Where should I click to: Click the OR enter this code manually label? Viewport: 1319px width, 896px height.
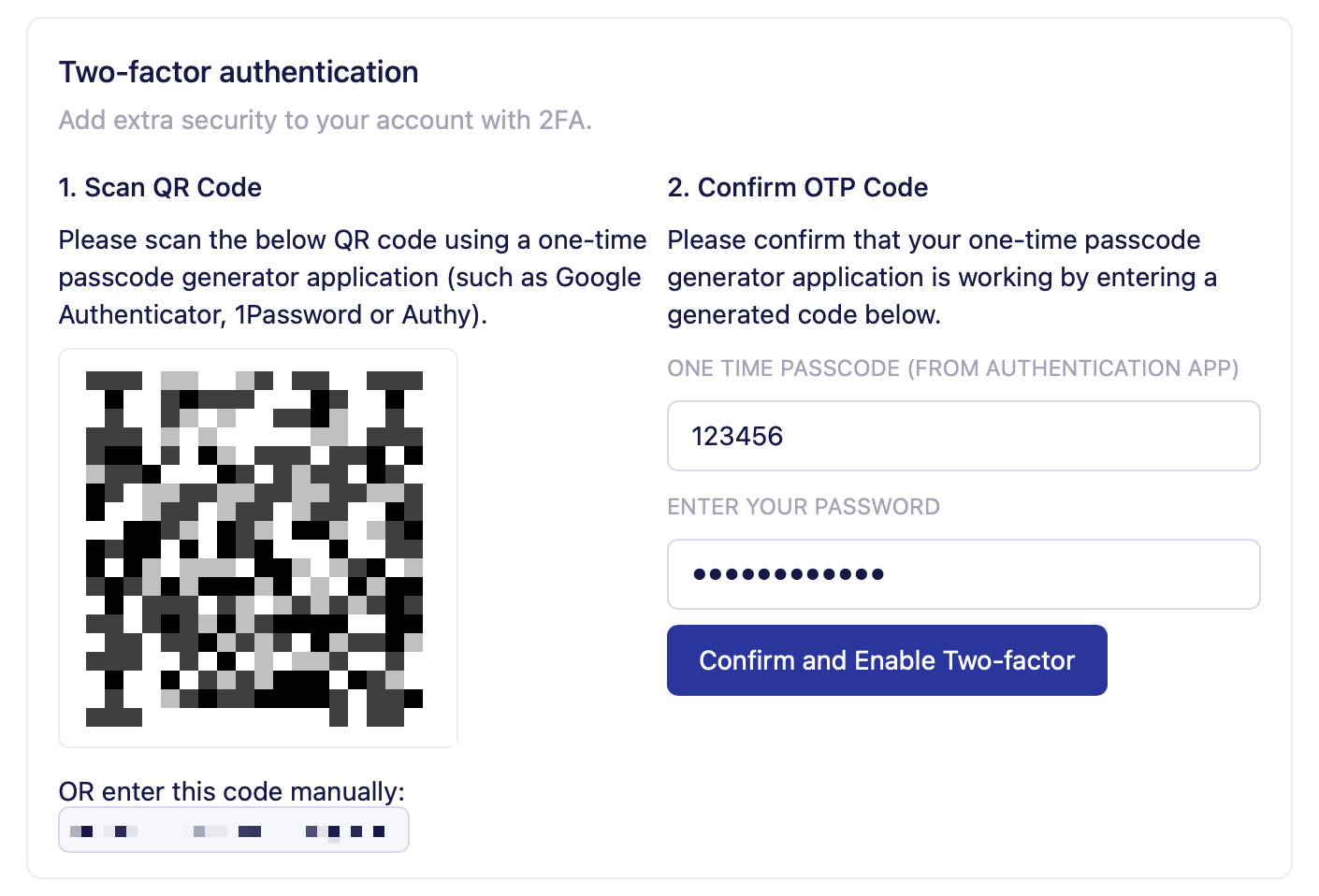coord(231,790)
